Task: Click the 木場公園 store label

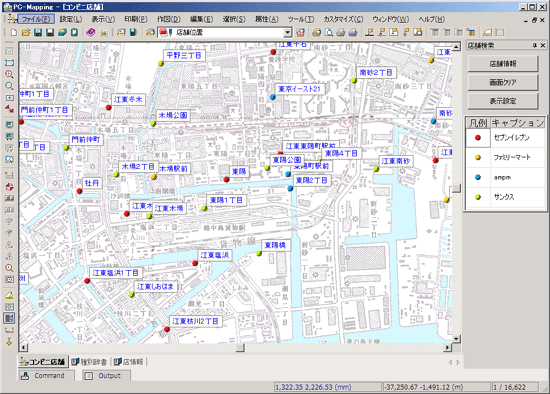Action: pyautogui.click(x=173, y=115)
